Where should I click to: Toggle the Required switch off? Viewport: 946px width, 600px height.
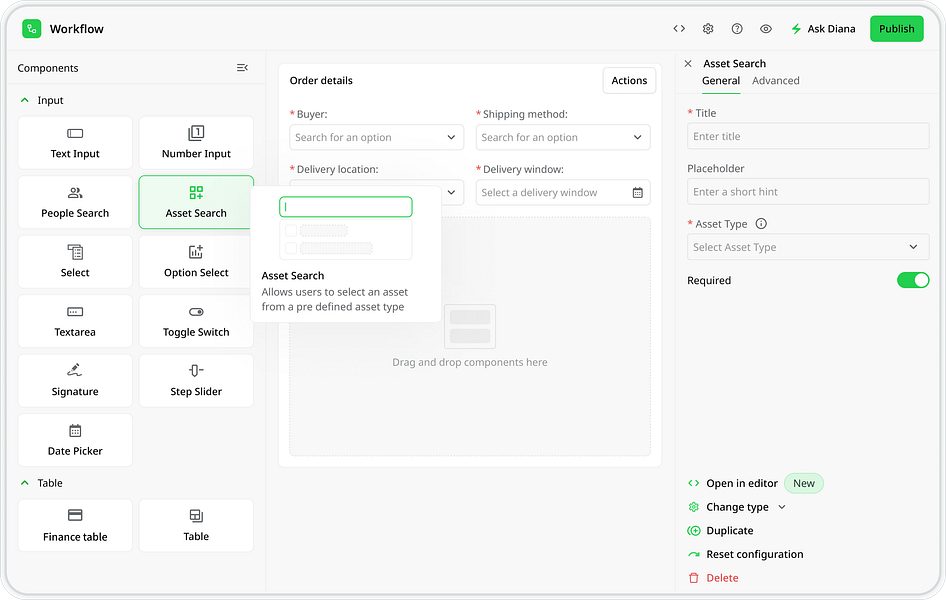913,280
